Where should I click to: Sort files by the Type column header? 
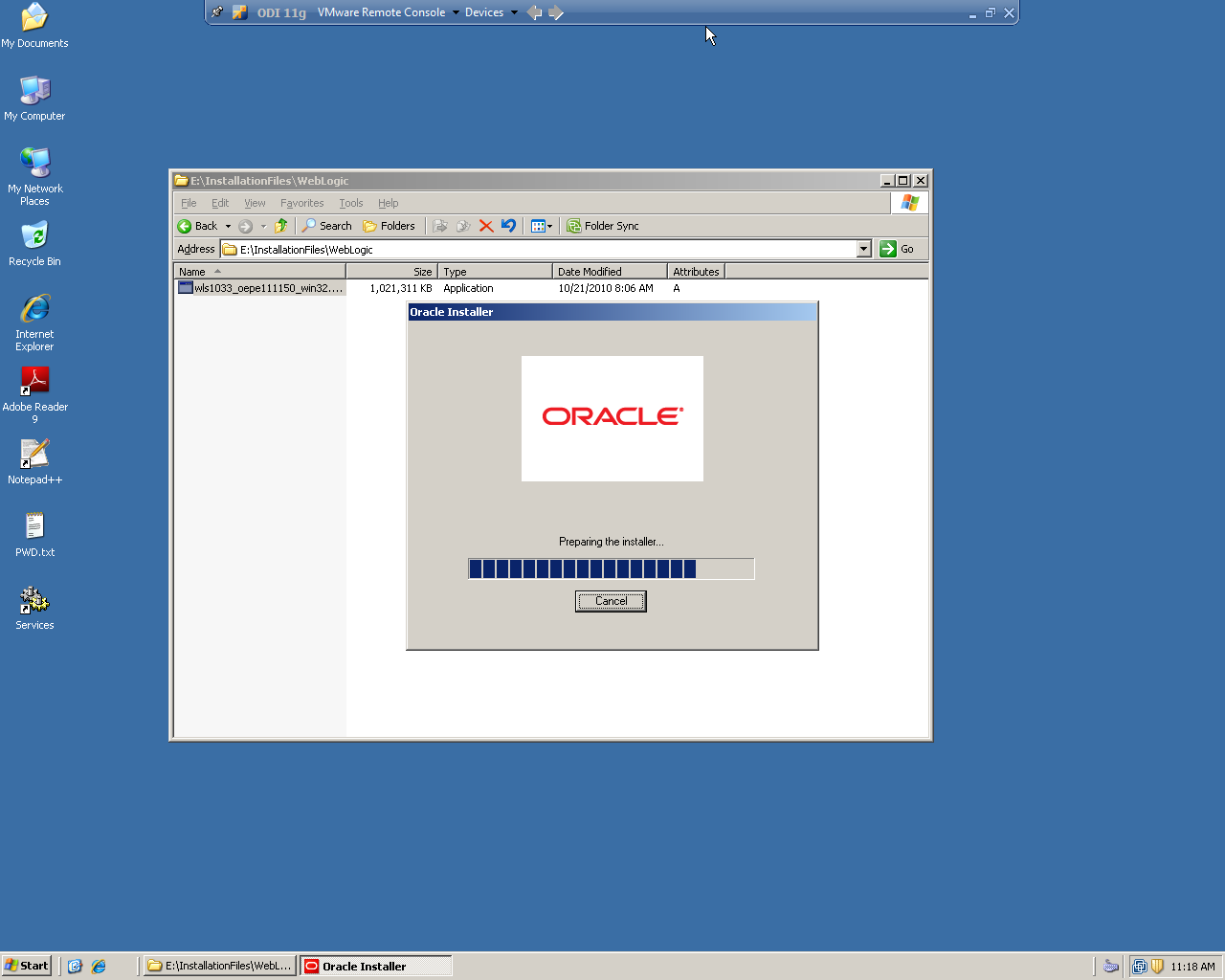(495, 272)
